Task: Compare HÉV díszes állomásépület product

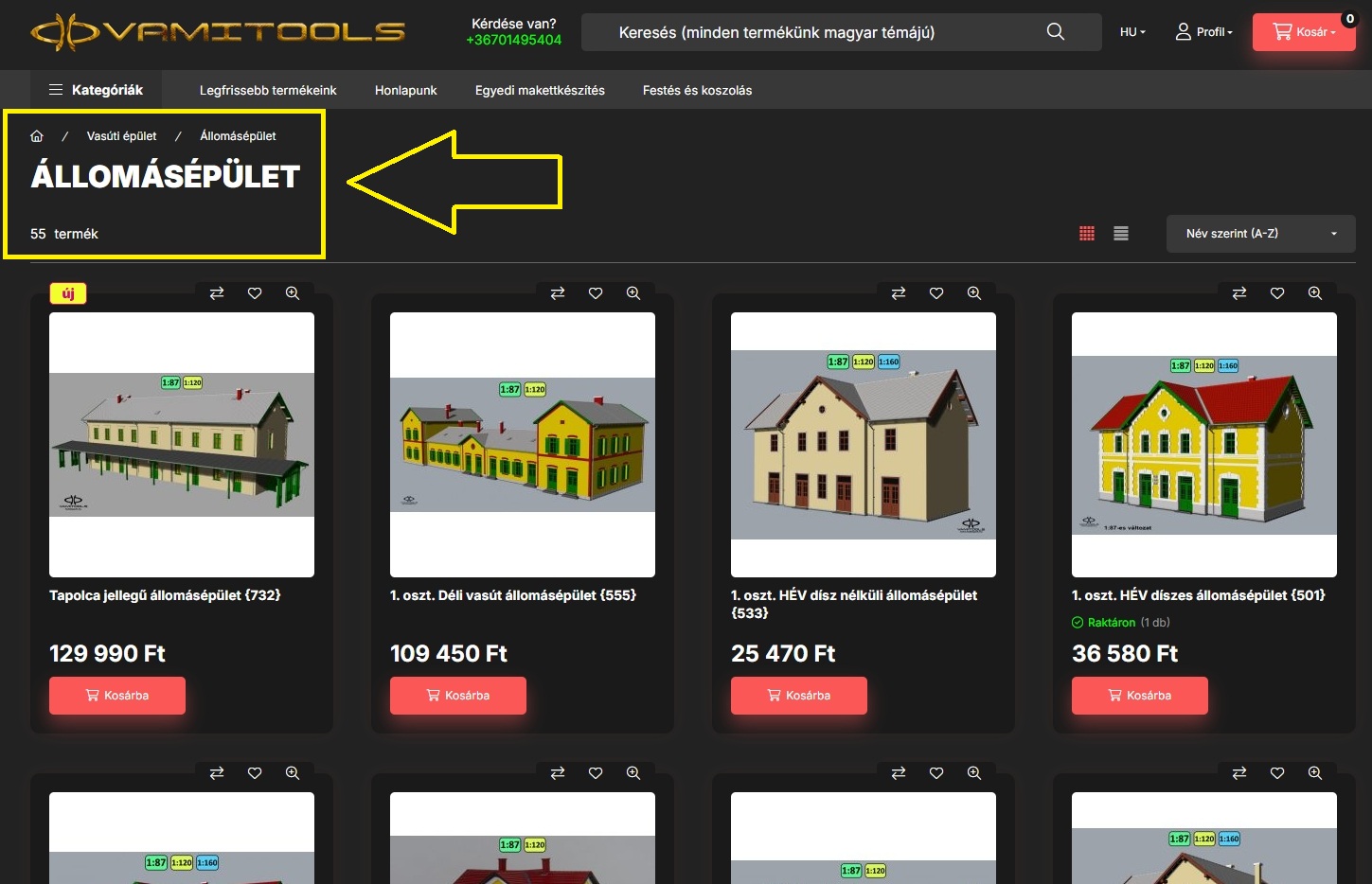Action: (x=1239, y=293)
